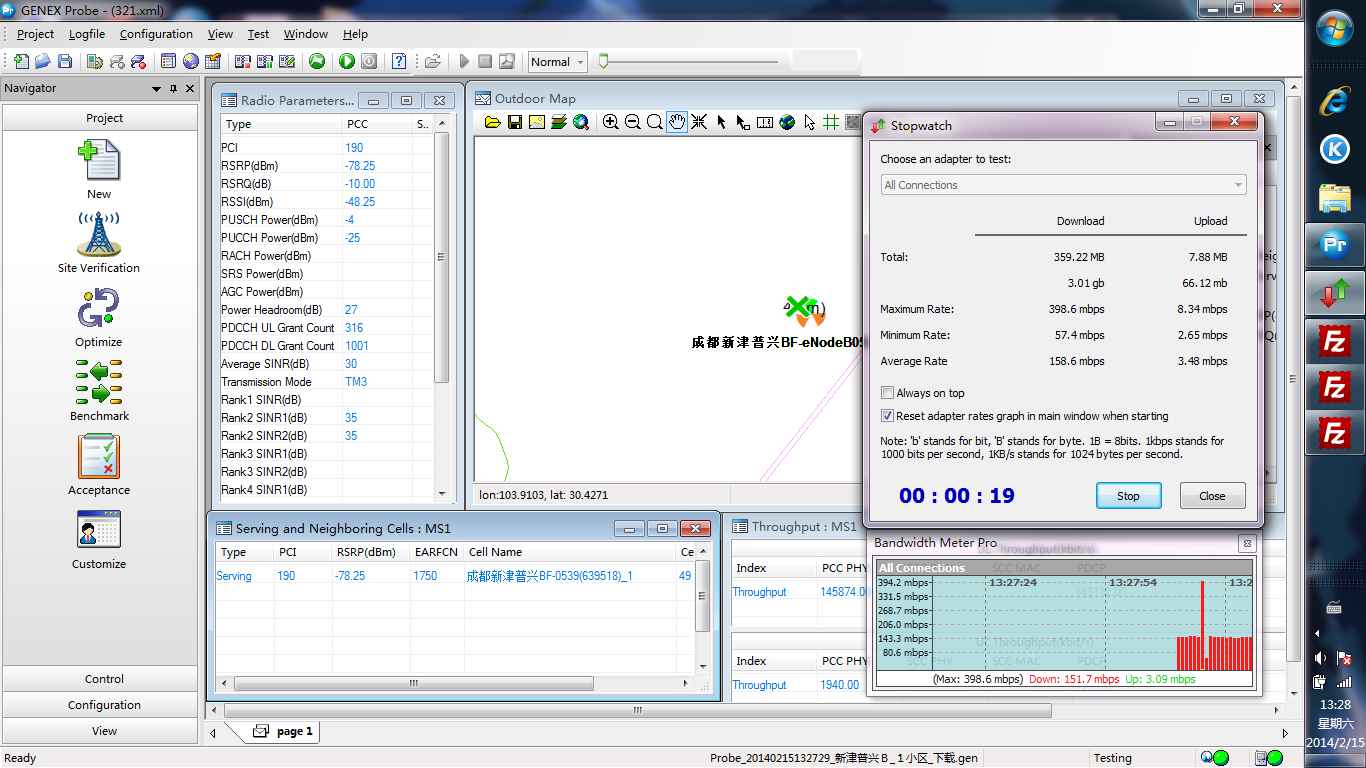Select the pan hand tool in Outdoor Map
This screenshot has width=1366, height=768.
click(677, 122)
